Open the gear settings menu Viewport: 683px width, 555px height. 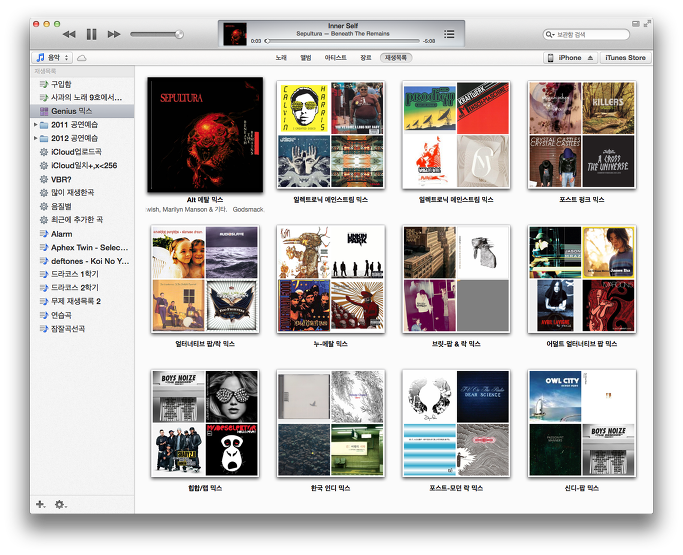pos(60,504)
